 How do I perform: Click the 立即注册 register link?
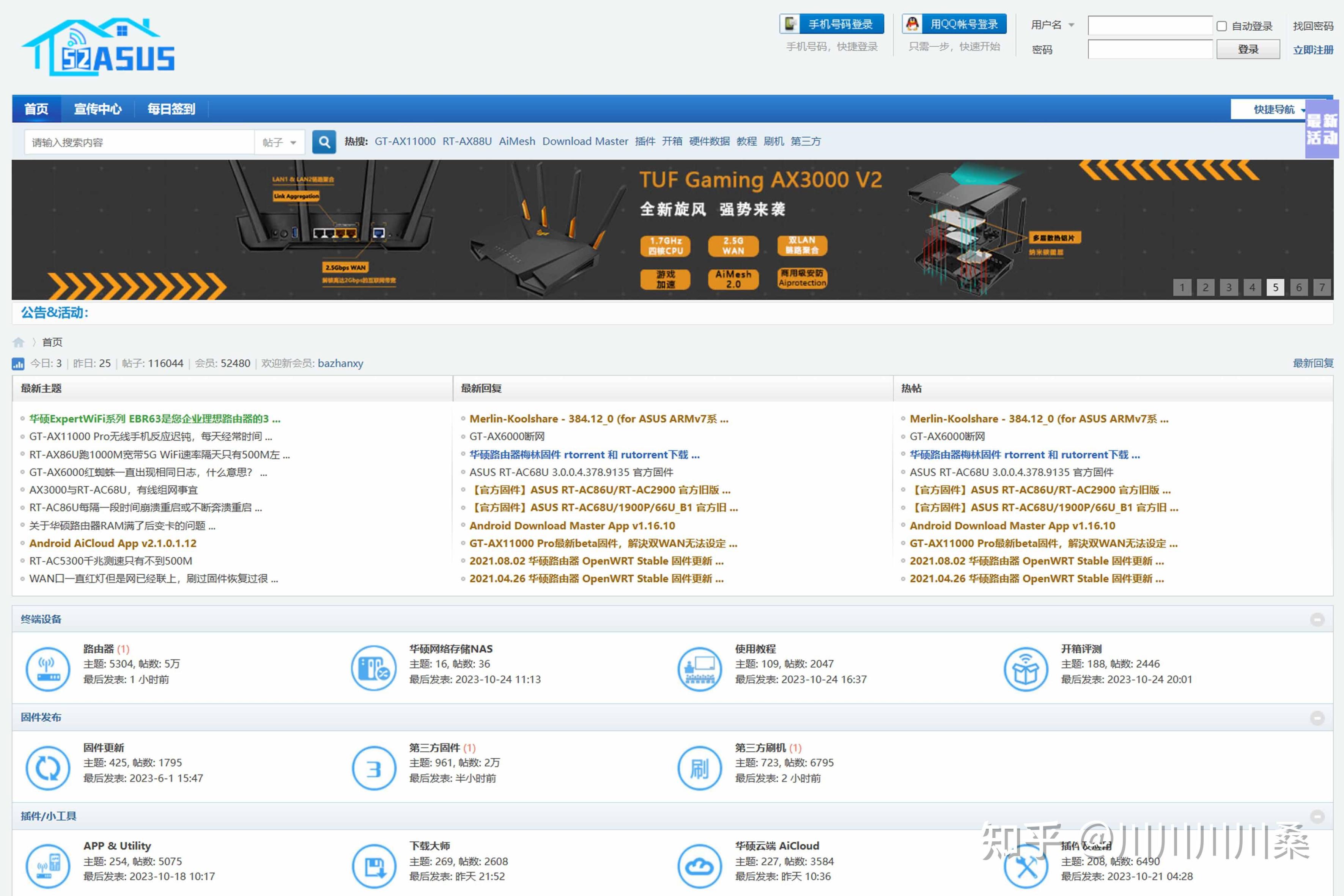[1313, 50]
